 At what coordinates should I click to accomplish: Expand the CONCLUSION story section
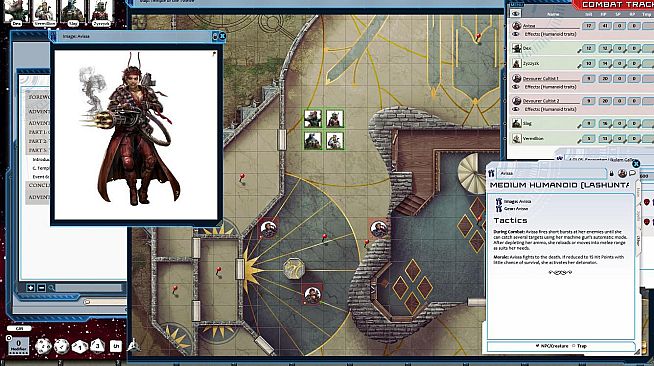[39, 185]
